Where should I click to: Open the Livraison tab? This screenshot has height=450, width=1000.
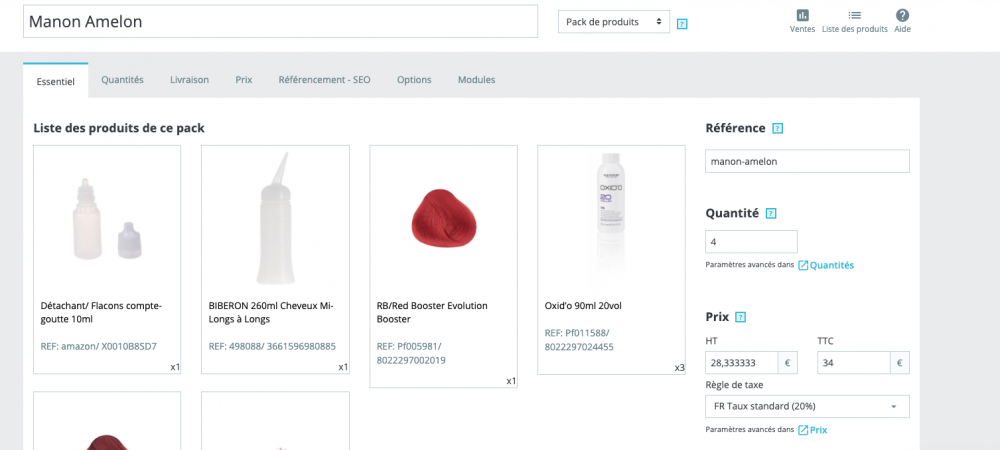pyautogui.click(x=189, y=79)
